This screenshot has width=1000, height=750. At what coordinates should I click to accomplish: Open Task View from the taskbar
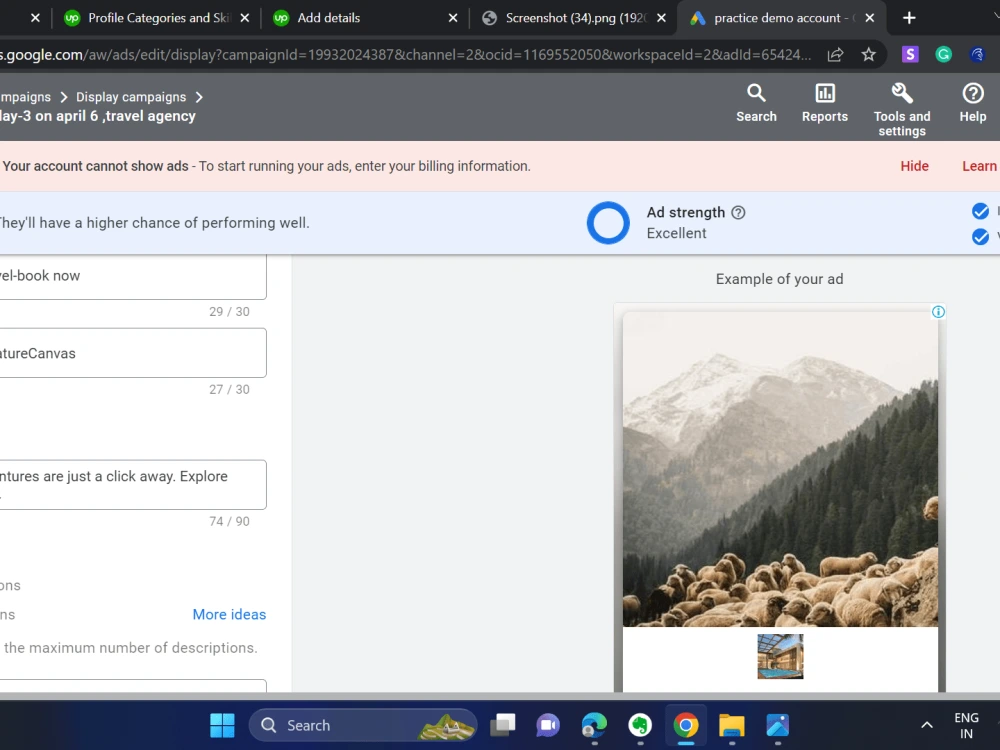click(503, 725)
